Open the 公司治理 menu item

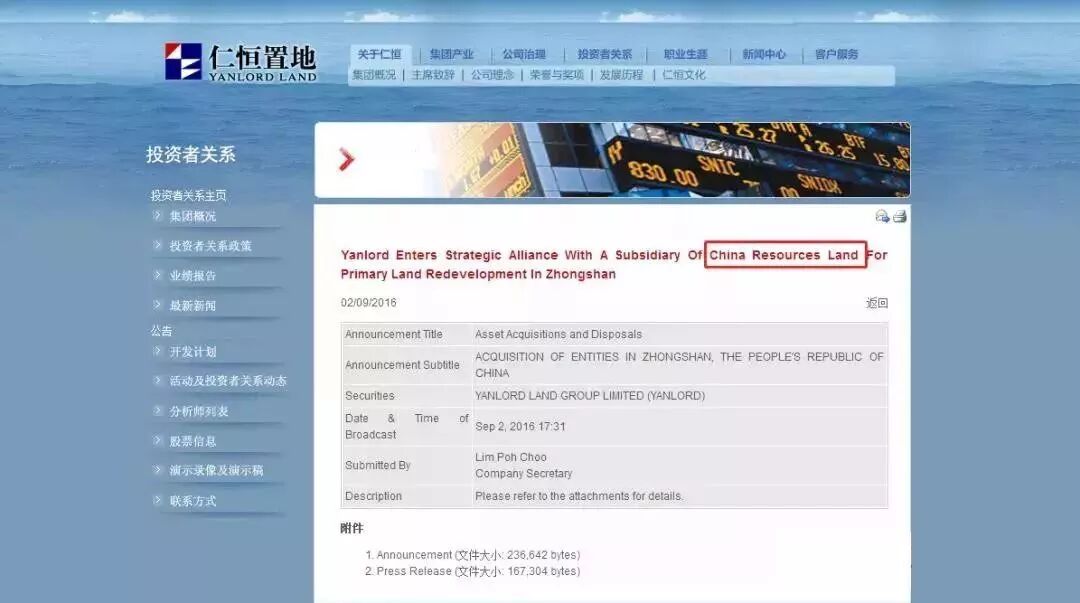(524, 54)
